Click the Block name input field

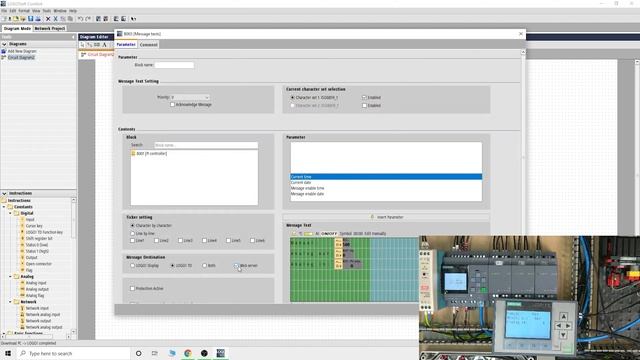coord(174,65)
